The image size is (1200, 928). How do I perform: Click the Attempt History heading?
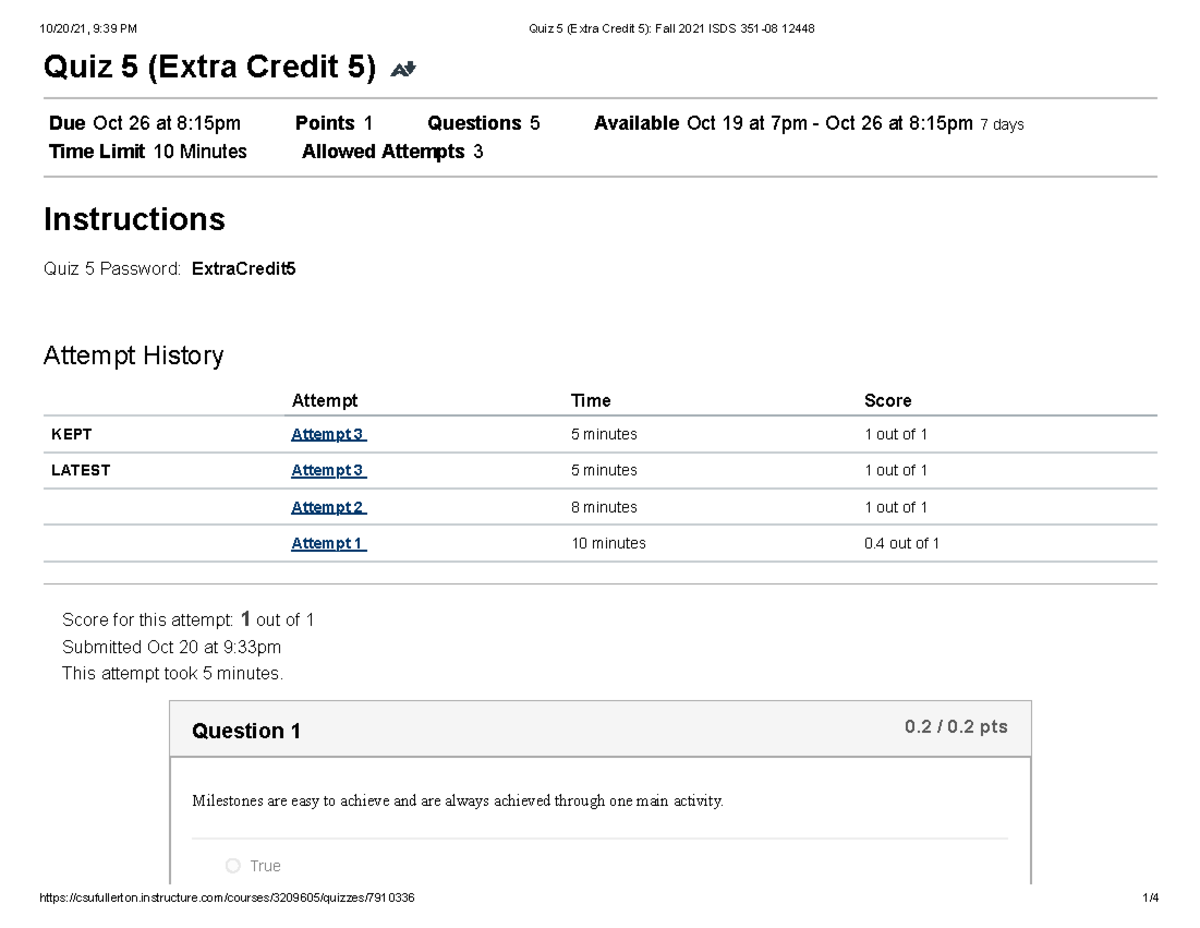[133, 355]
